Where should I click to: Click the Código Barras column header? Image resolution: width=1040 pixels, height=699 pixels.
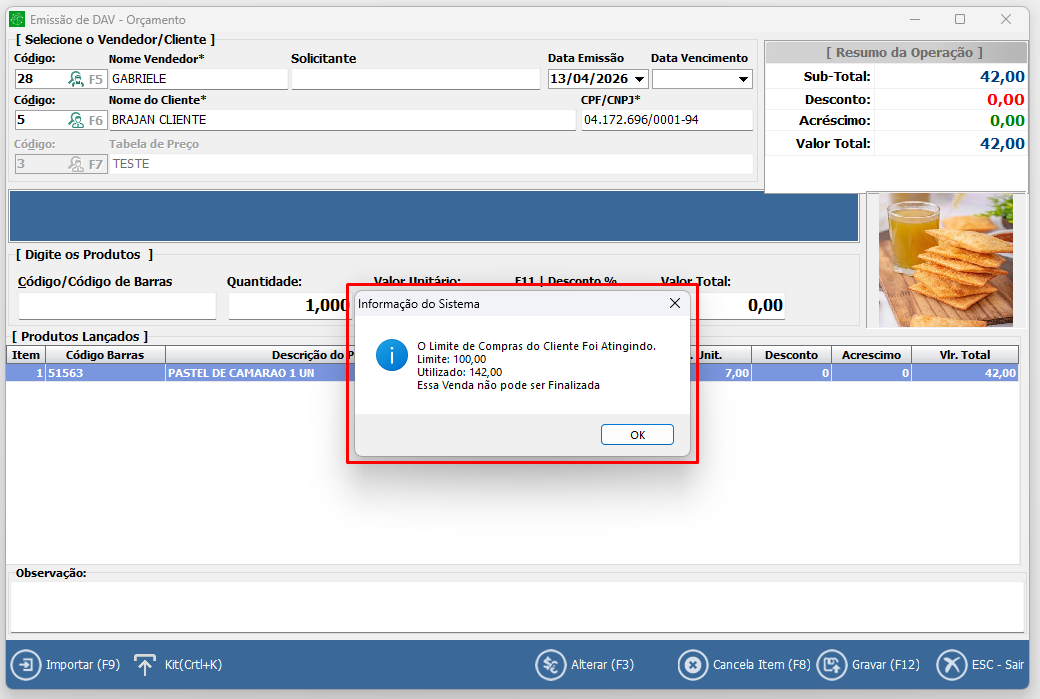[105, 355]
